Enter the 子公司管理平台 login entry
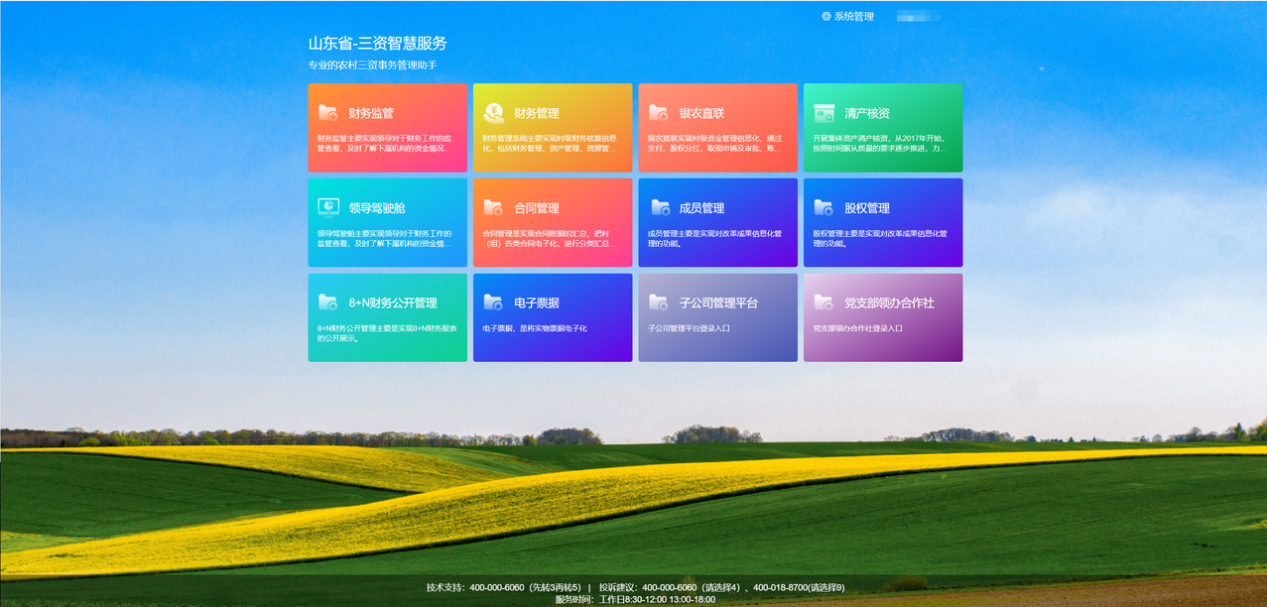This screenshot has height=607, width=1267. (717, 317)
